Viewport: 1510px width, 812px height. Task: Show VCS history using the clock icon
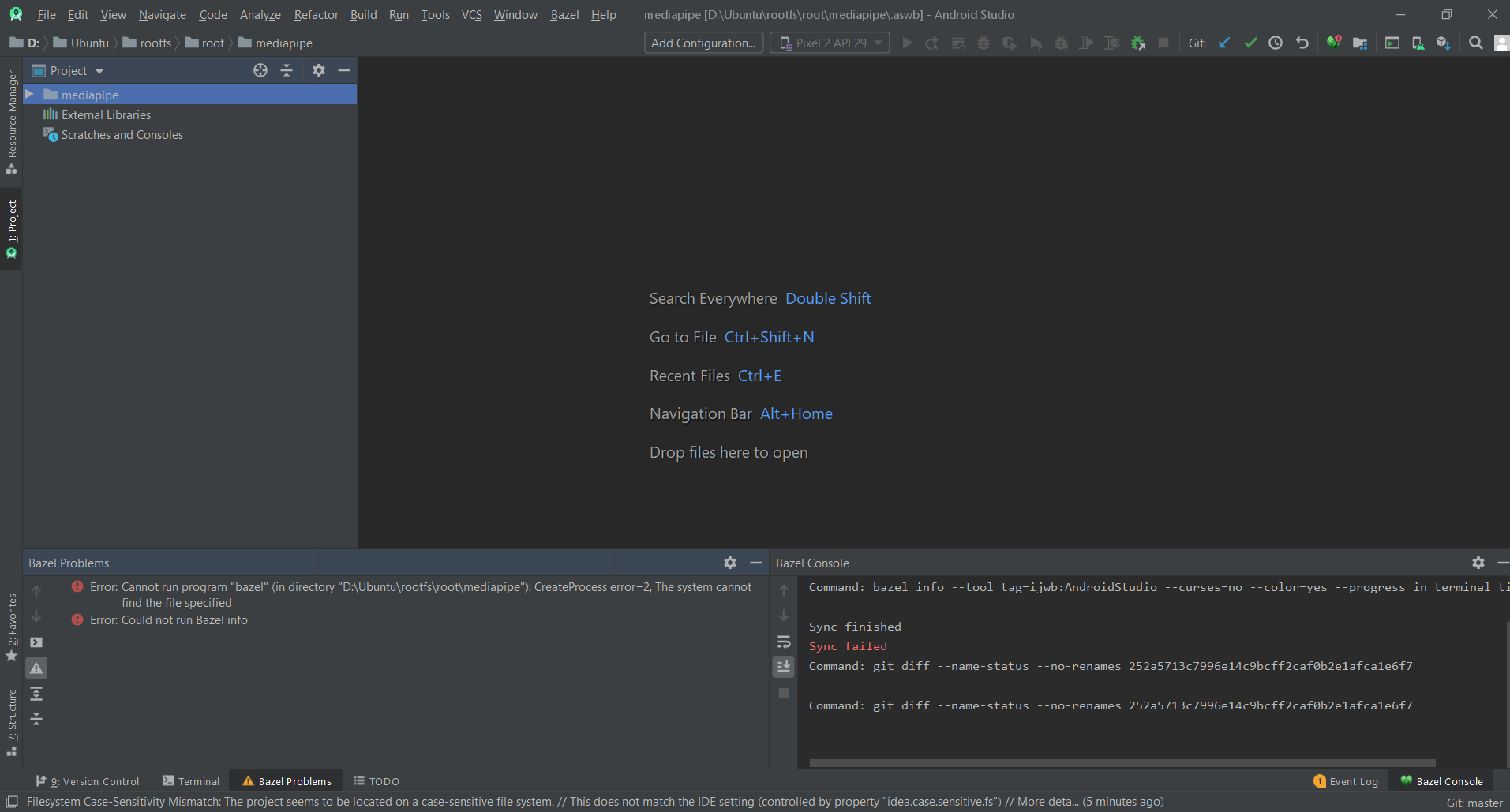click(1276, 42)
